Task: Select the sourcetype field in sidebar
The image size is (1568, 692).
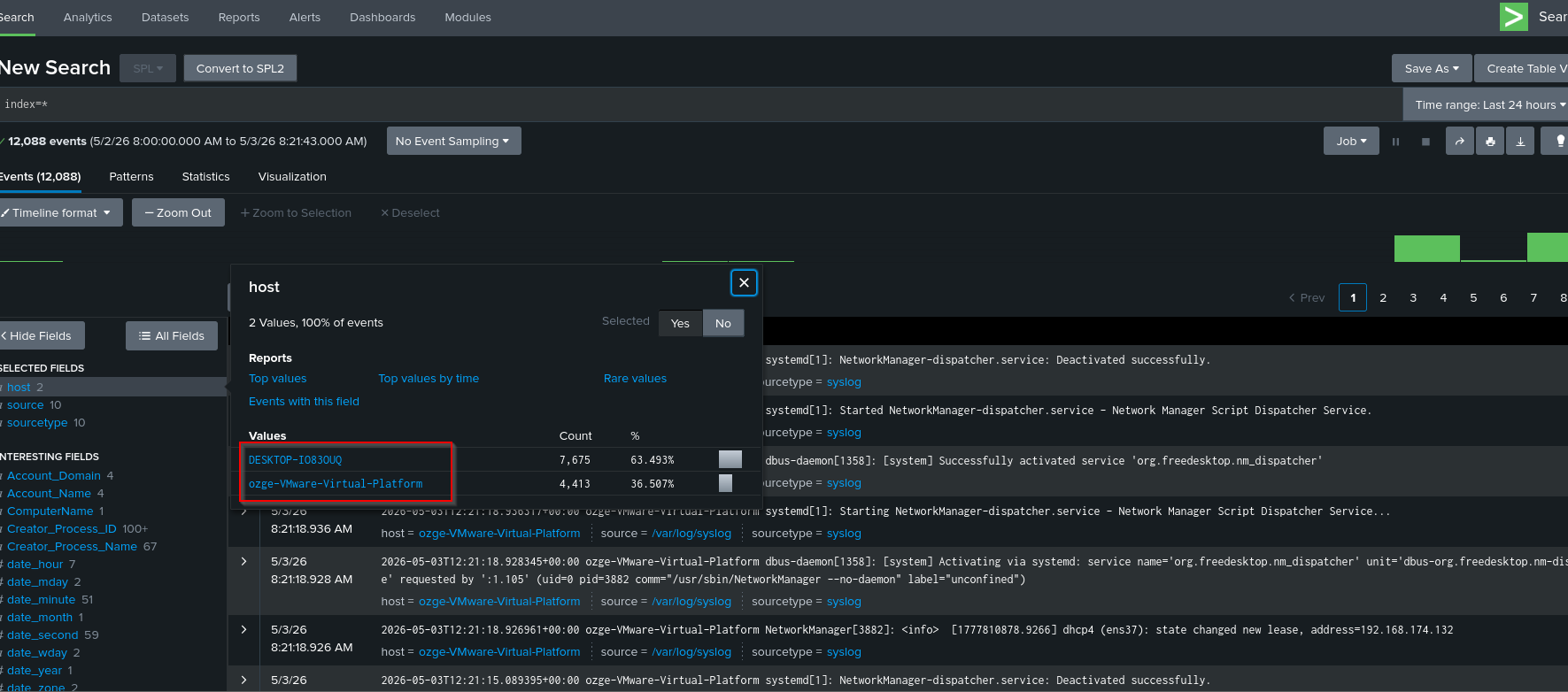Action: tap(37, 422)
